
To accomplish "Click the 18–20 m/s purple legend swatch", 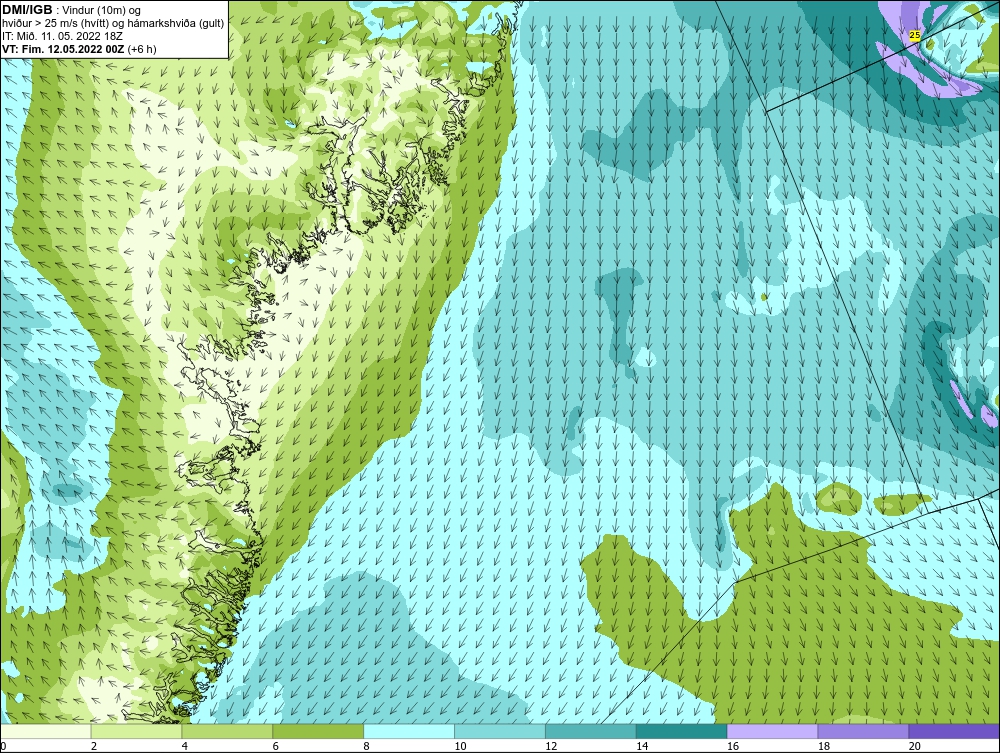I will pos(863,731).
